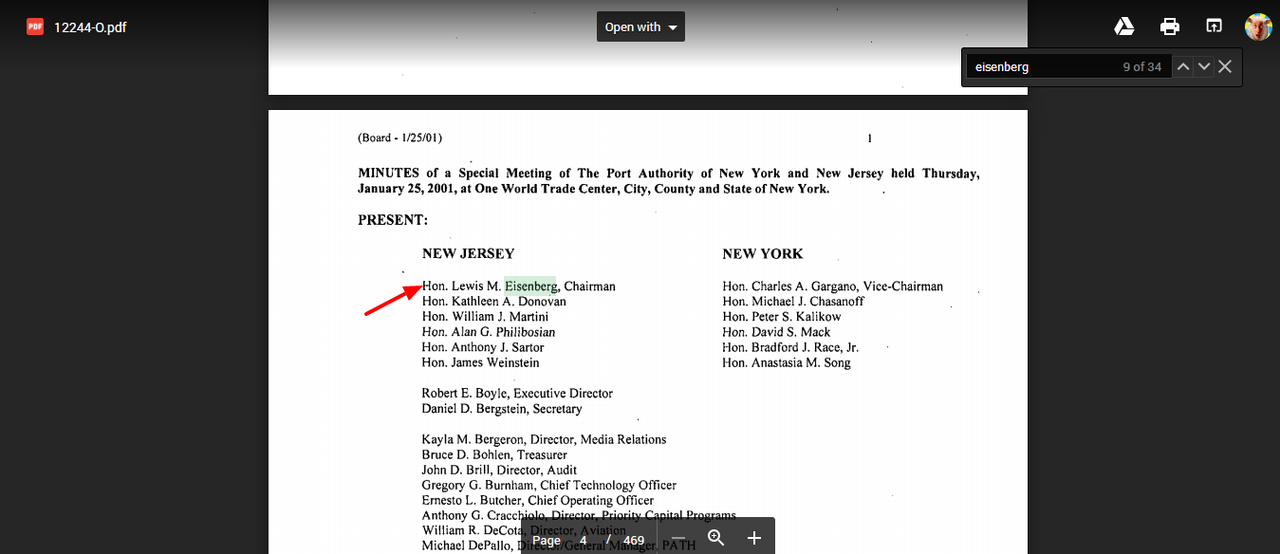
Task: Click 'Hon. James Weinstein'
Action: [x=480, y=363]
